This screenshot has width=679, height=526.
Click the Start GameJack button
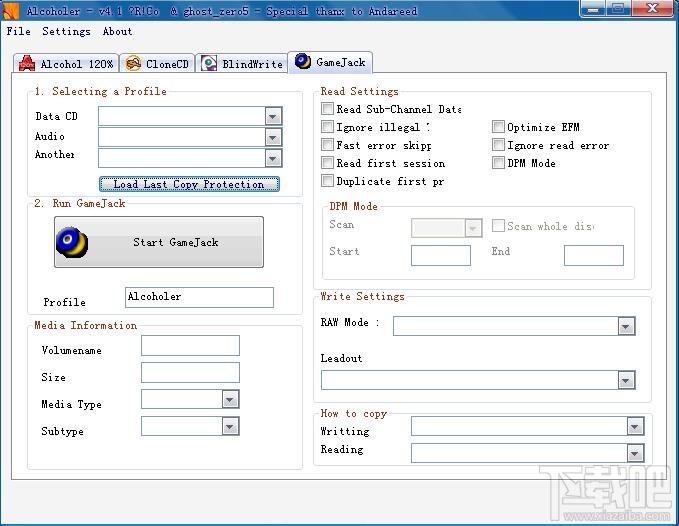coord(159,242)
